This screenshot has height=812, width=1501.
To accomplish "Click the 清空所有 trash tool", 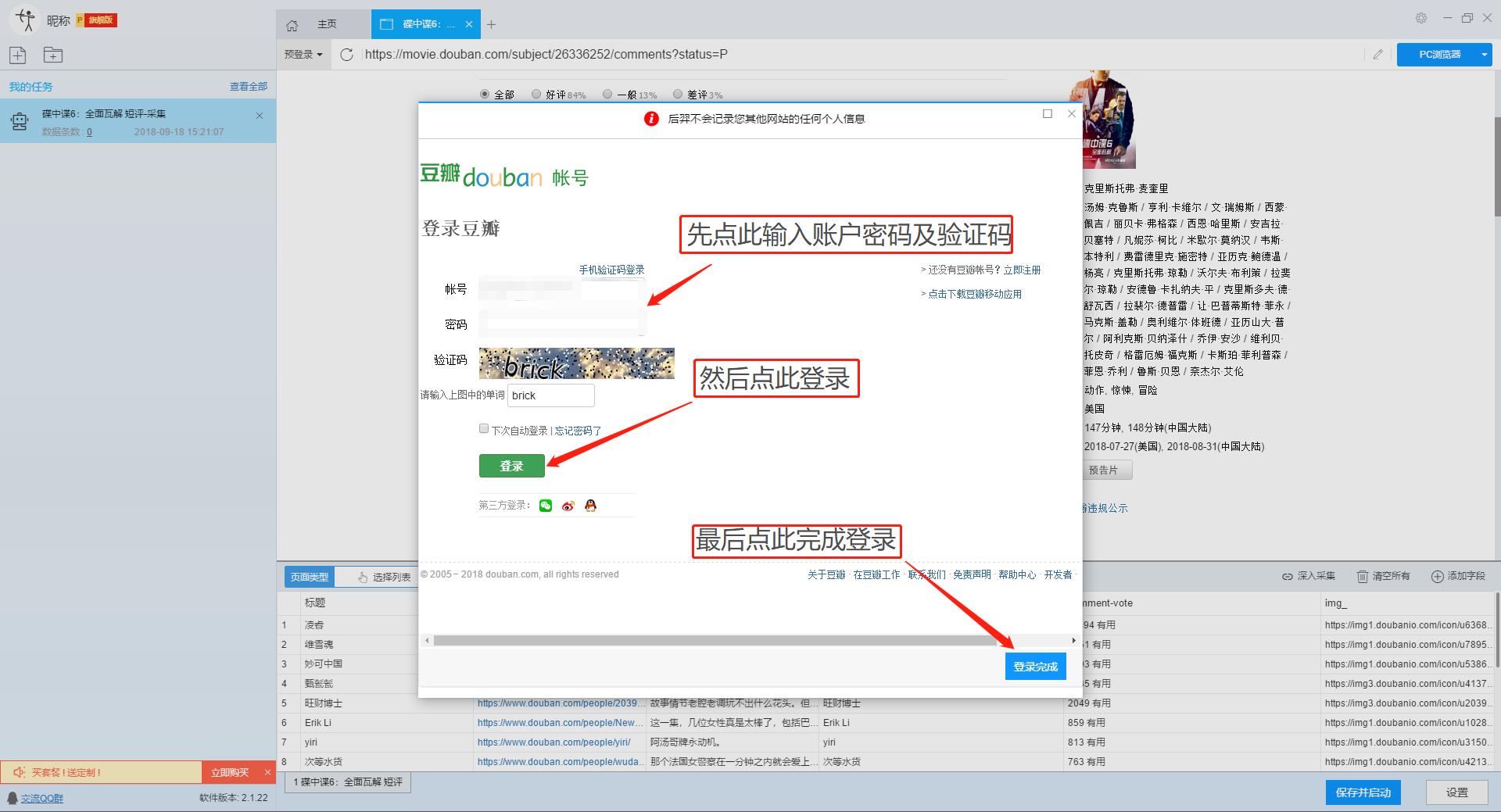I will (1383, 576).
